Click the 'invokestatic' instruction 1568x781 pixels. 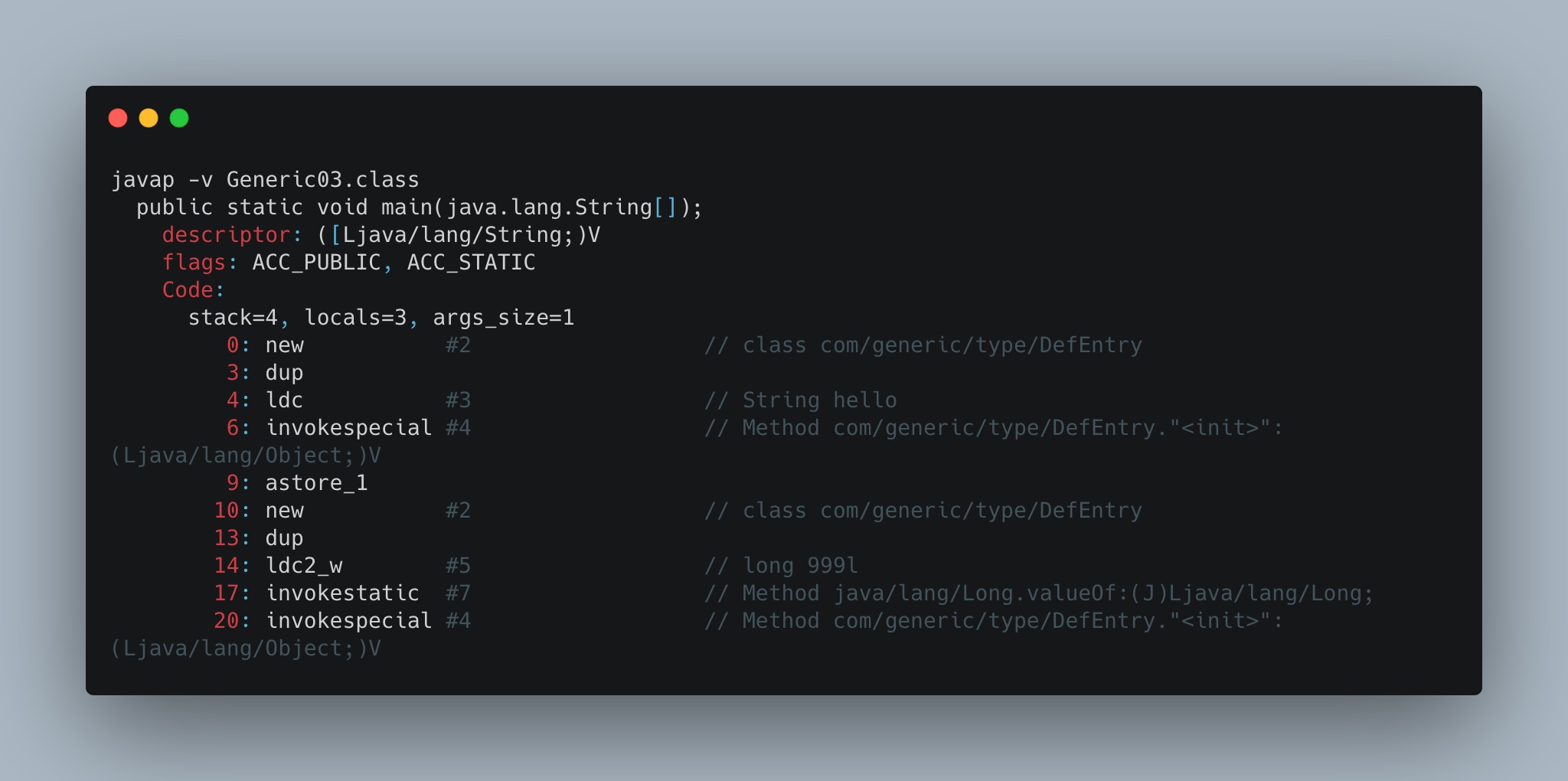point(342,593)
